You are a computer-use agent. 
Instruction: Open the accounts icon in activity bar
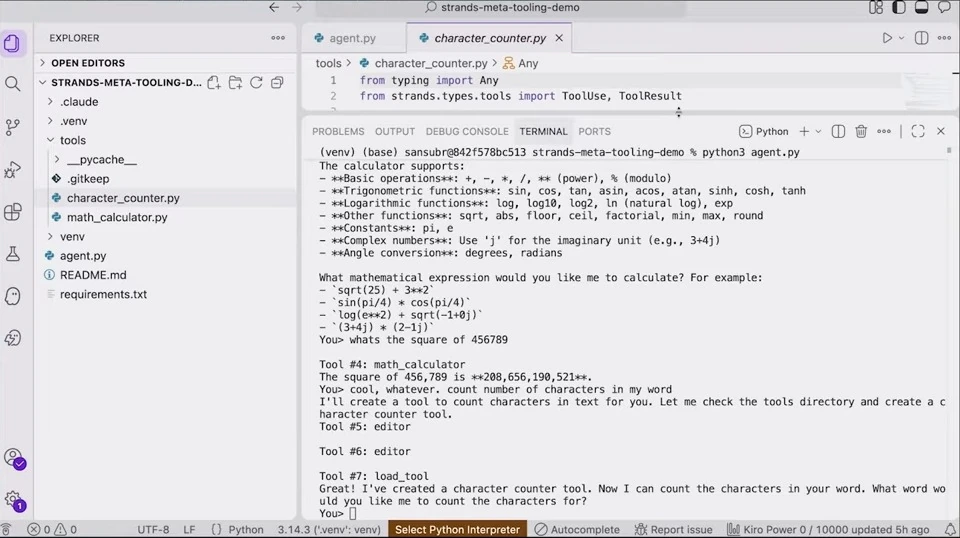[13, 458]
